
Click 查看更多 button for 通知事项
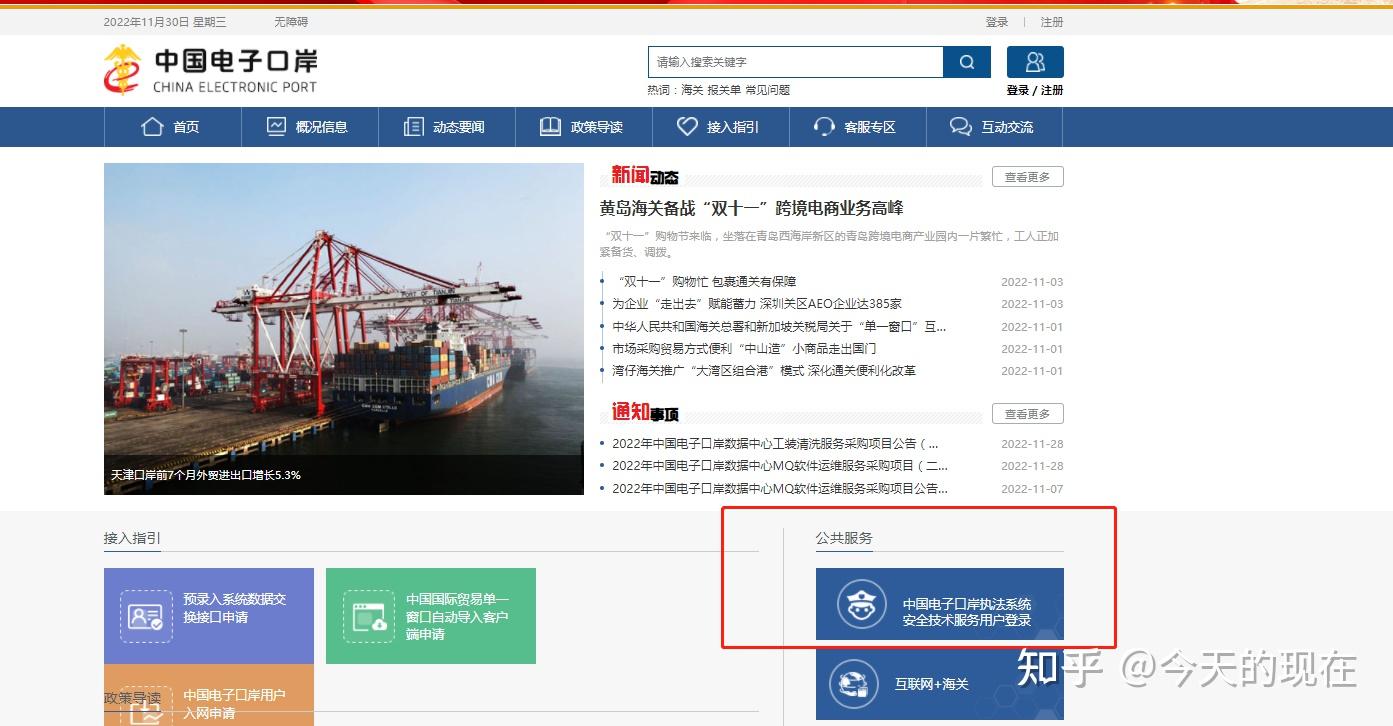[x=1028, y=414]
